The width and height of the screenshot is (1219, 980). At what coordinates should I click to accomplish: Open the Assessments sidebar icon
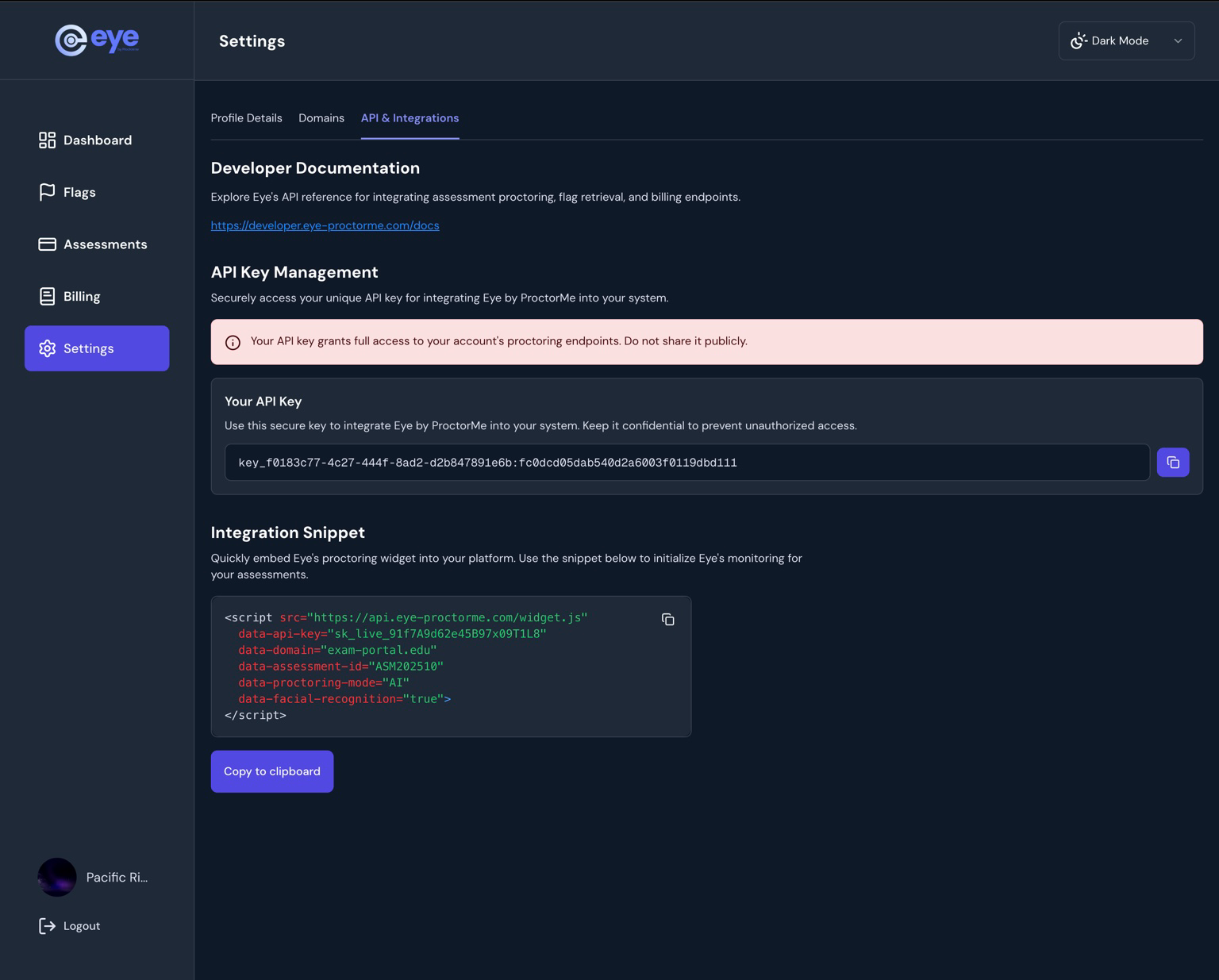pos(47,244)
